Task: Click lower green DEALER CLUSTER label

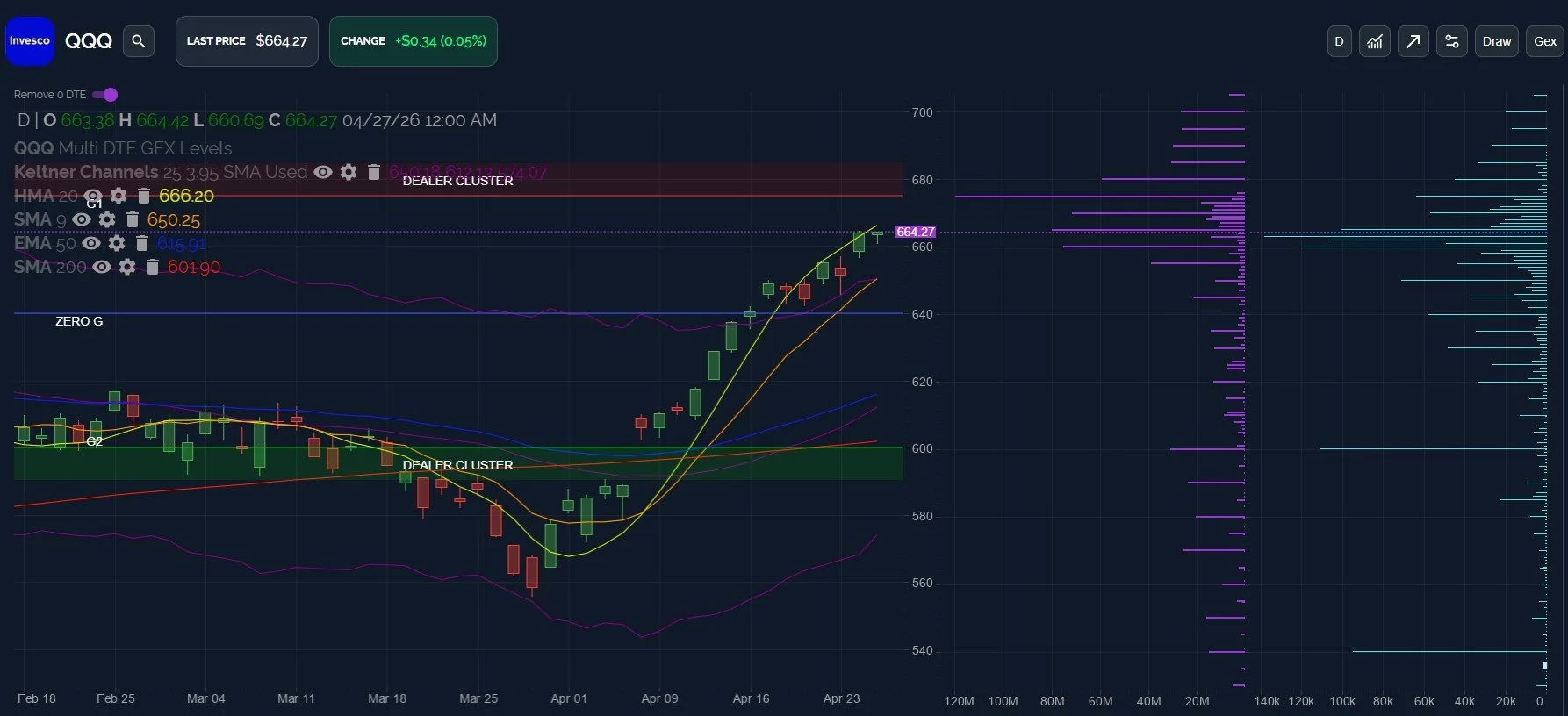Action: click(457, 465)
